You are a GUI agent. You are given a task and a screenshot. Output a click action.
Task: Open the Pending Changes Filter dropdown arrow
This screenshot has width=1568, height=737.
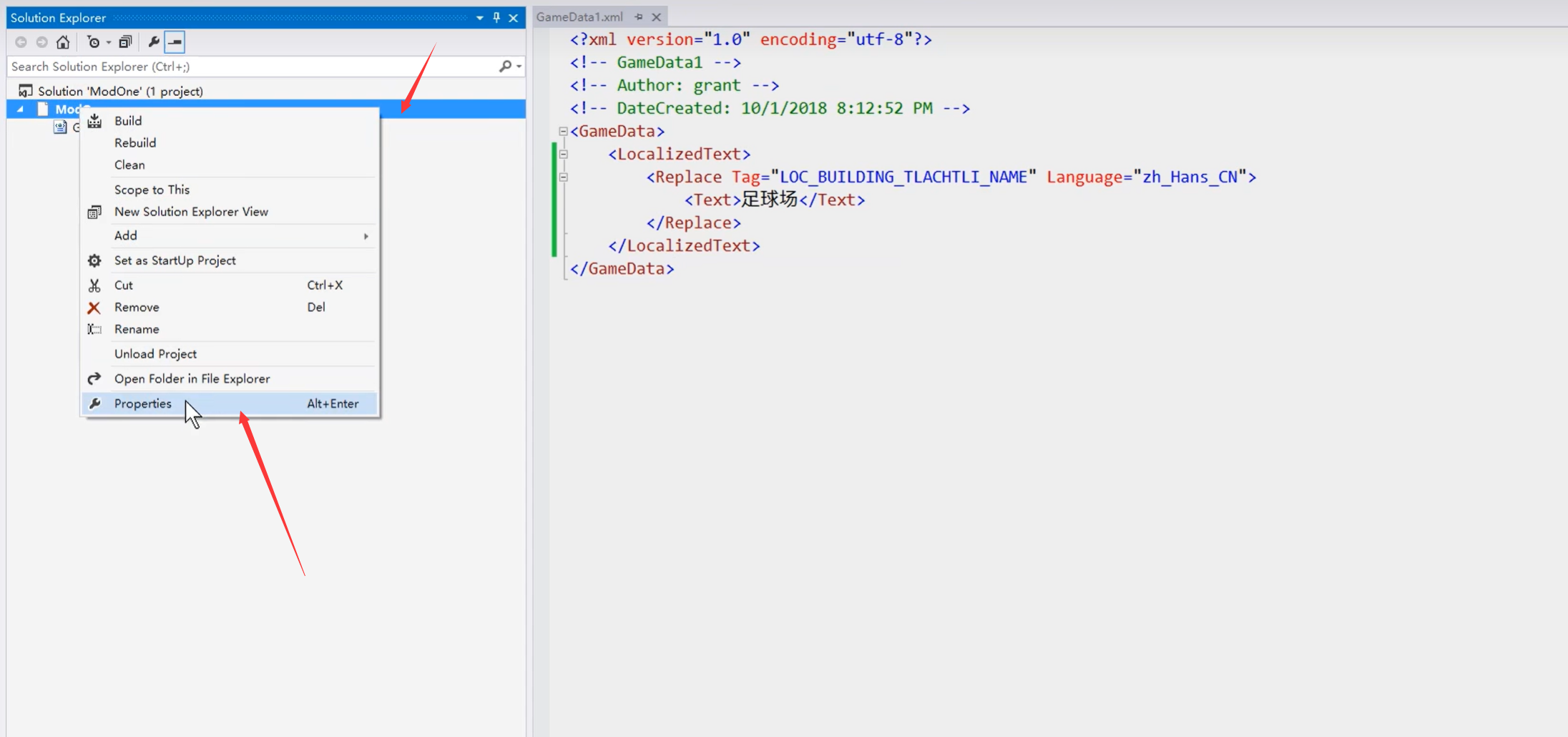coord(109,43)
